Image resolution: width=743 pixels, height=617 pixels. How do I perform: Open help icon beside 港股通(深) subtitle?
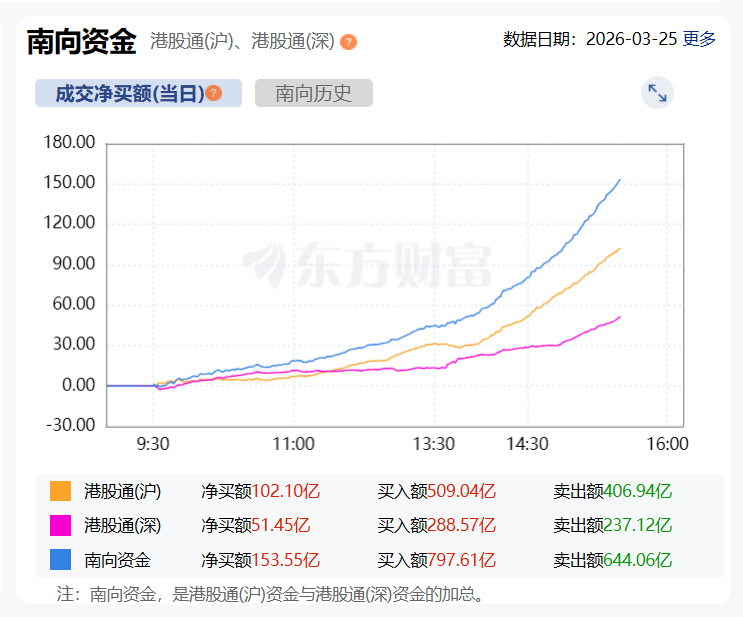[348, 42]
